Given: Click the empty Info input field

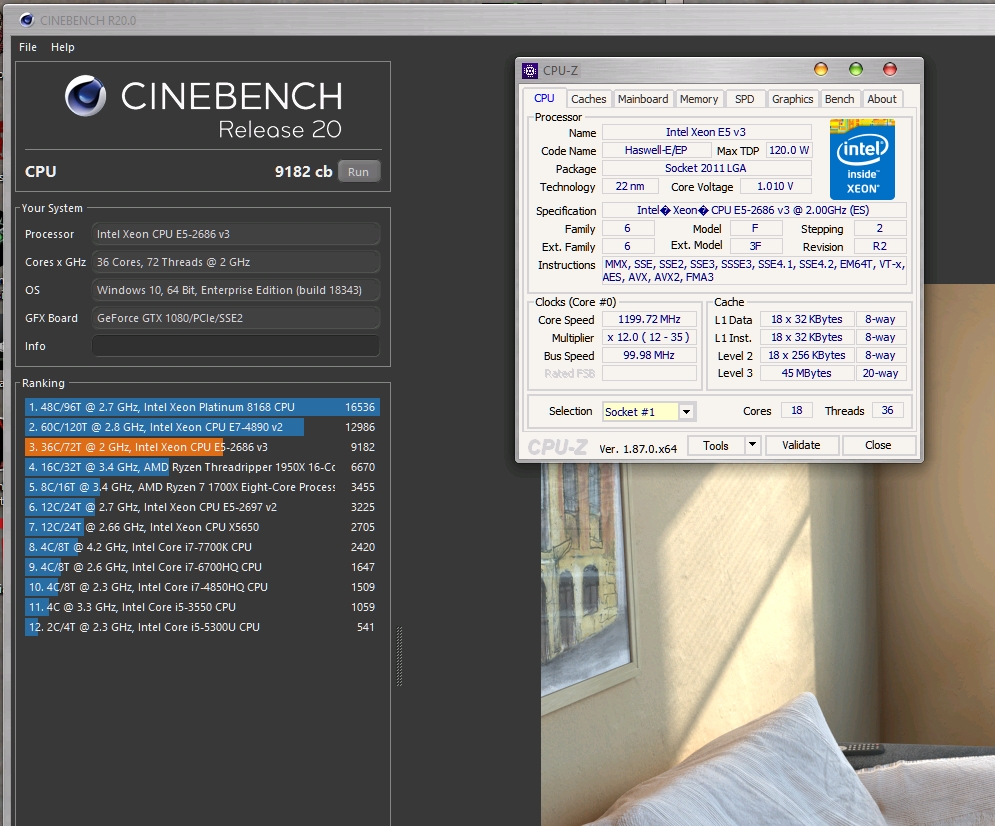Looking at the screenshot, I should click(x=235, y=346).
